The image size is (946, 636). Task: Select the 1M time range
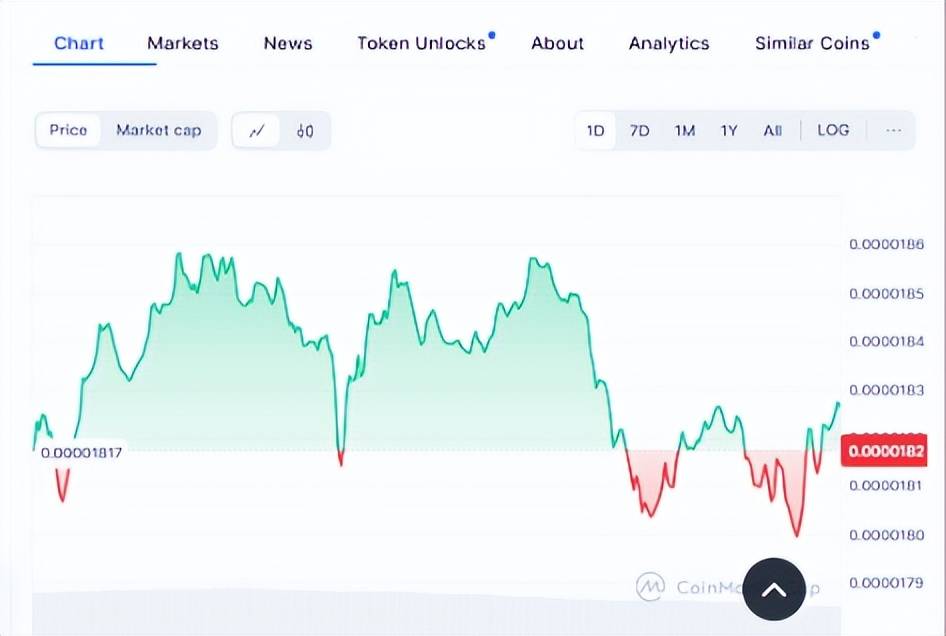(685, 131)
